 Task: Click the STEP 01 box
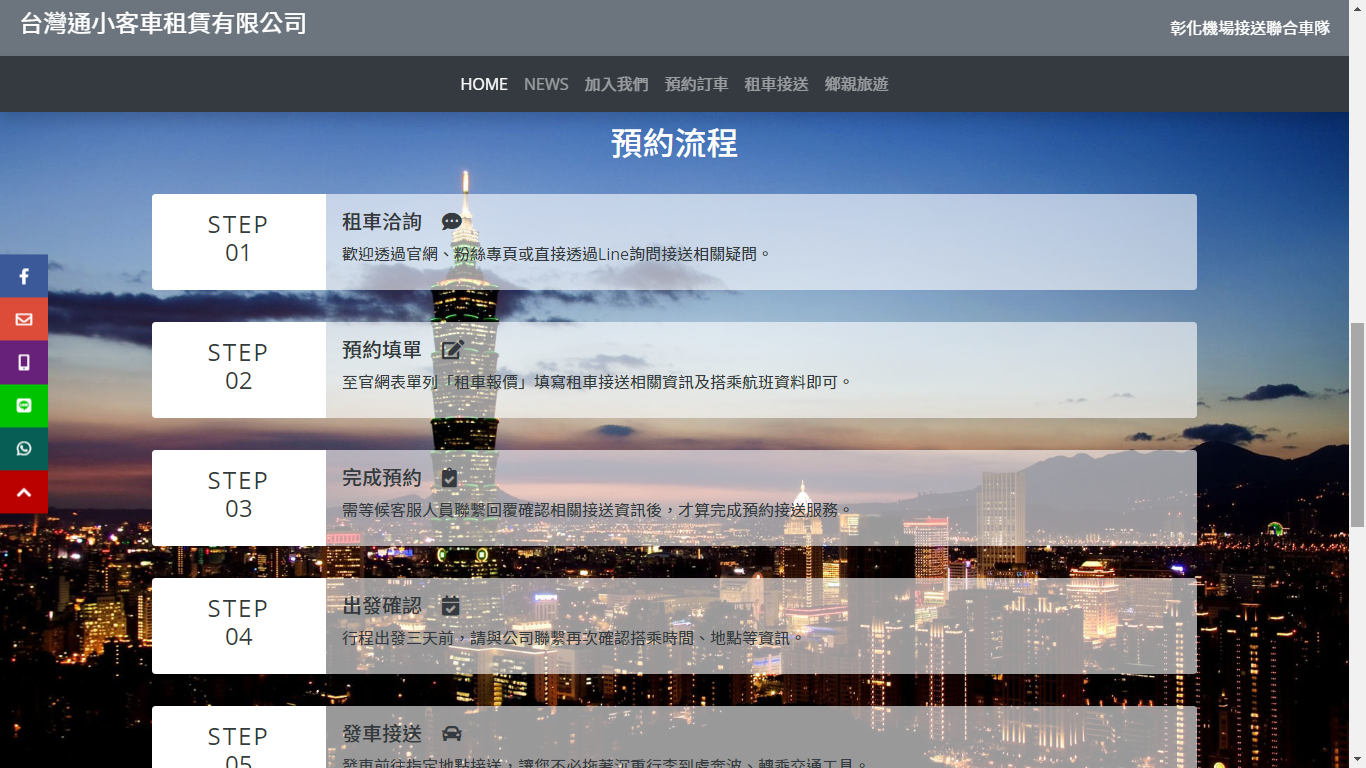[238, 242]
